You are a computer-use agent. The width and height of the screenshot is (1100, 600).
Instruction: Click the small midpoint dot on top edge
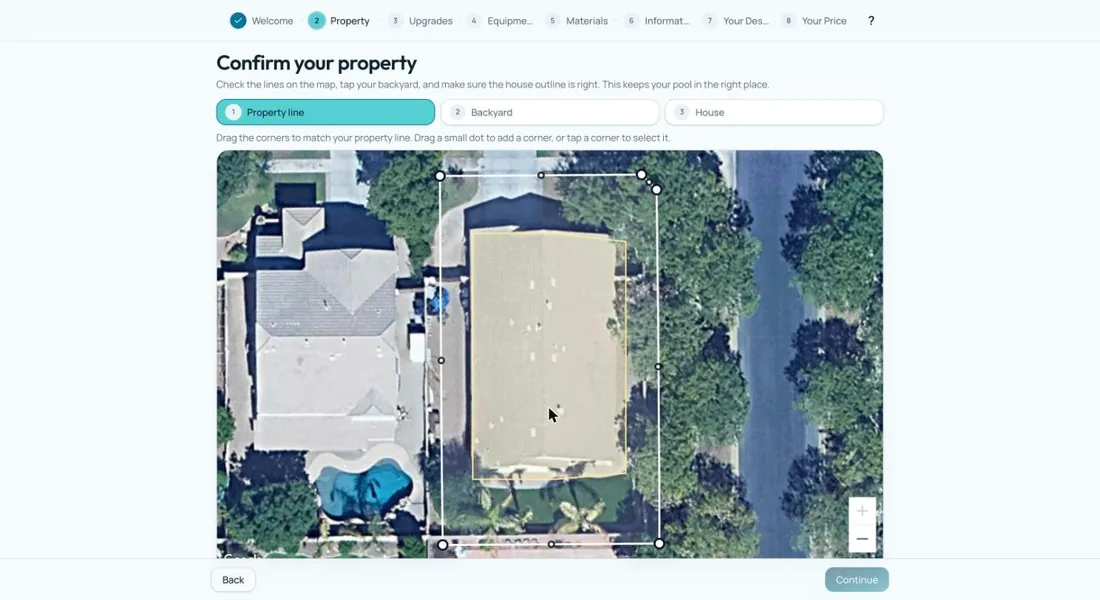pyautogui.click(x=541, y=175)
